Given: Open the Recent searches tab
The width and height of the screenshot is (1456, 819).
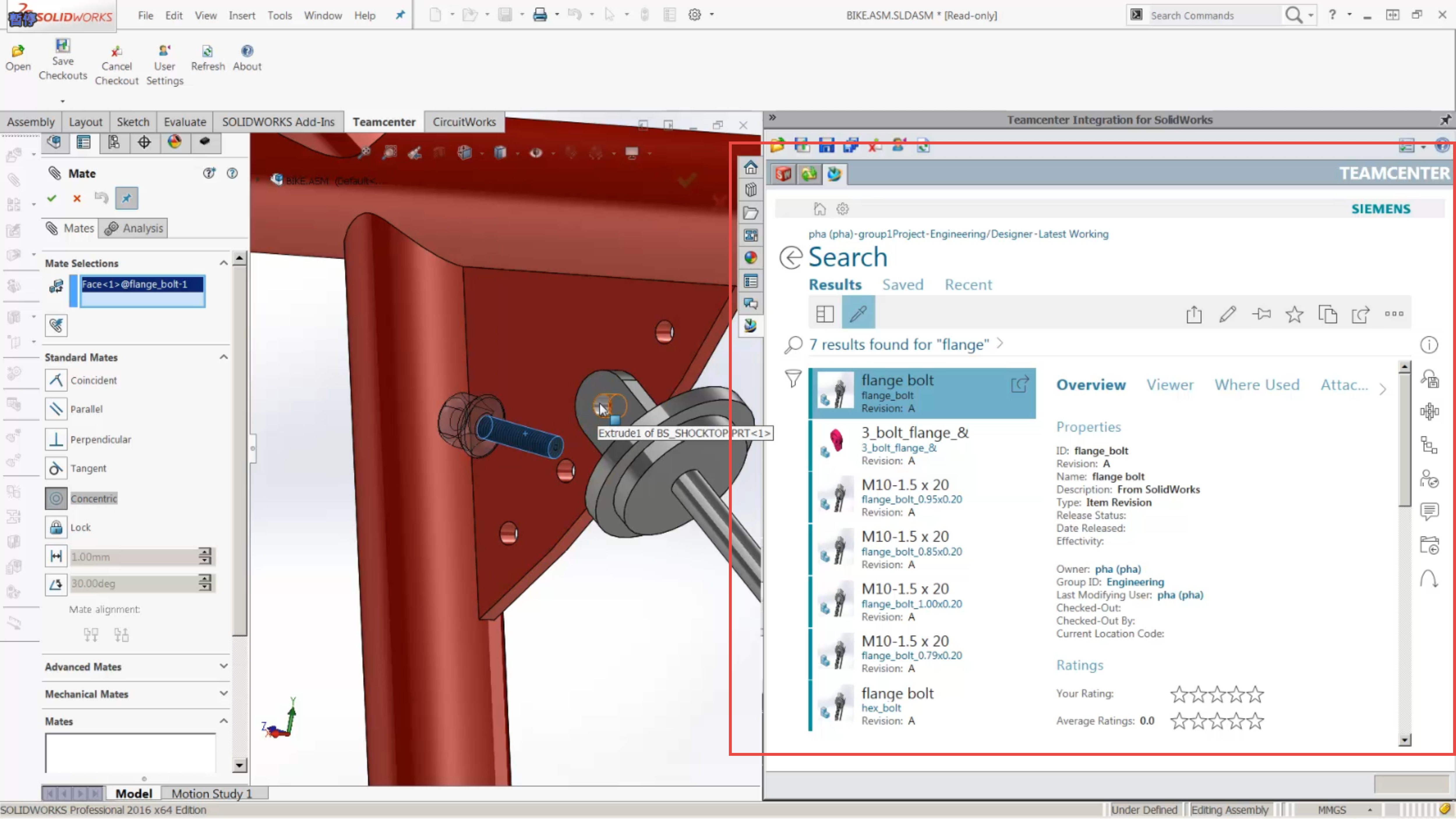Looking at the screenshot, I should [x=968, y=285].
